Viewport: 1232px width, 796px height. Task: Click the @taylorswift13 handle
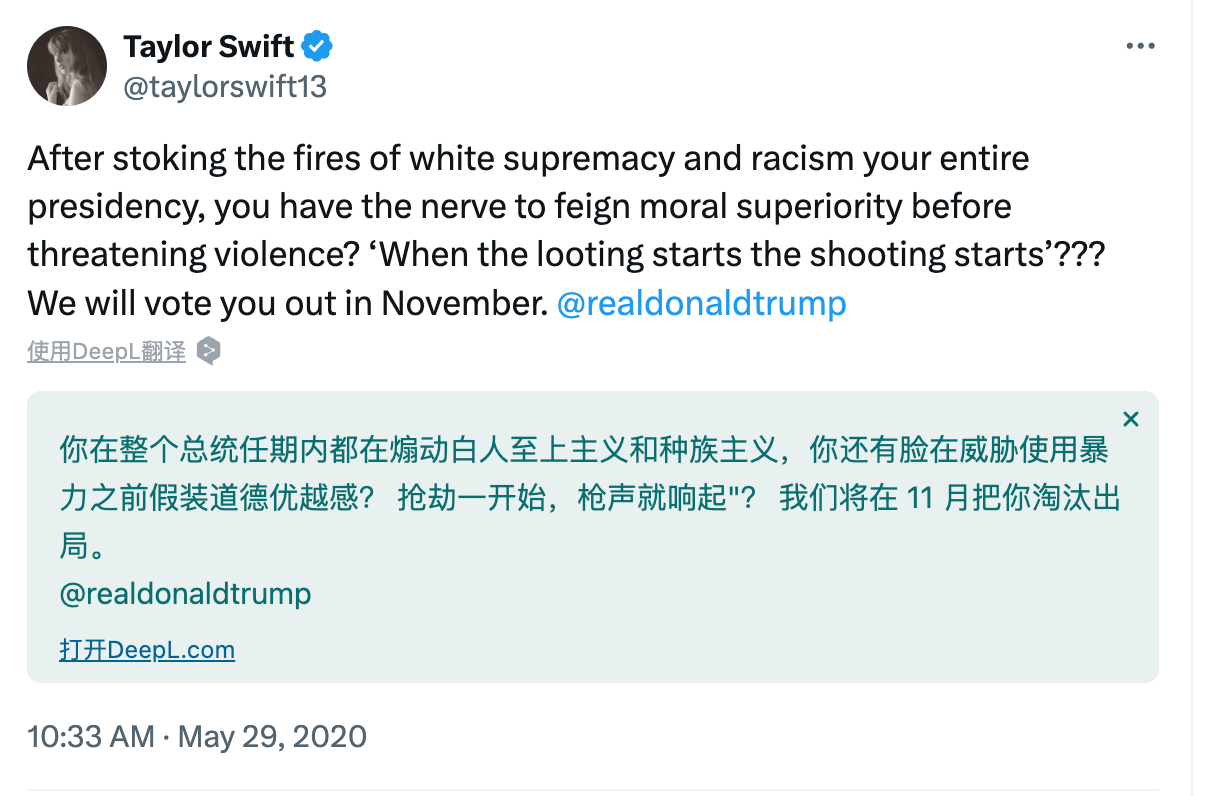pyautogui.click(x=225, y=87)
